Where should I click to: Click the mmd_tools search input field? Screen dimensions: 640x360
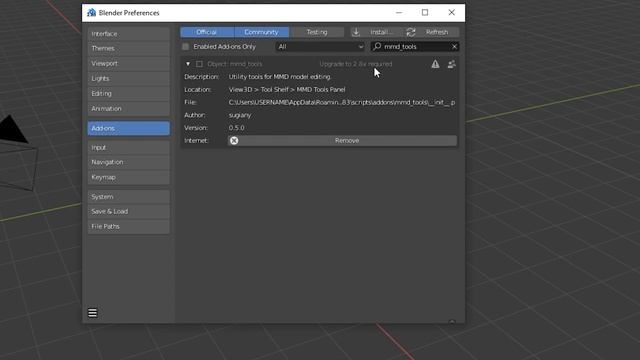[x=415, y=47]
